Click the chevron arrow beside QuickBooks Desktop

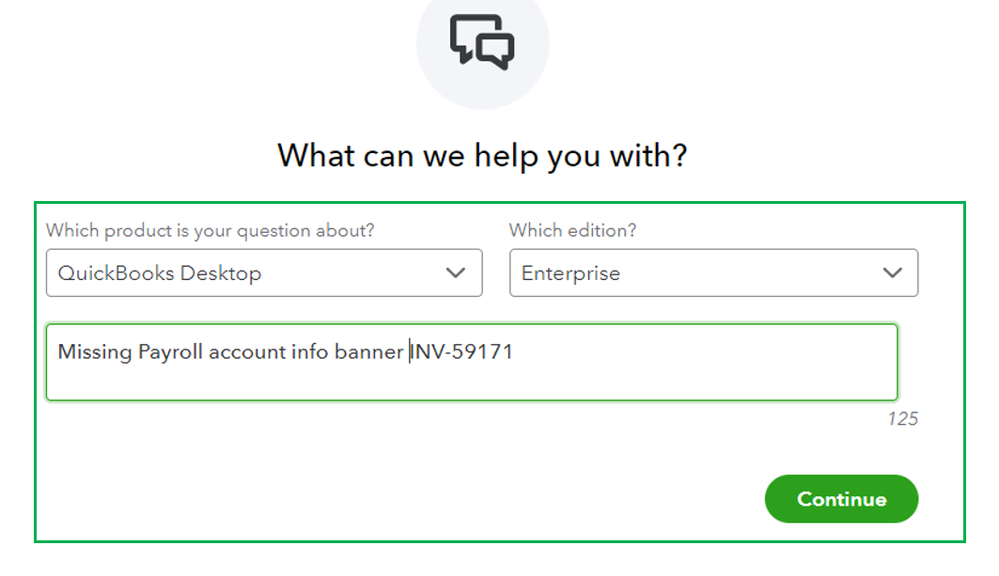[x=456, y=273]
